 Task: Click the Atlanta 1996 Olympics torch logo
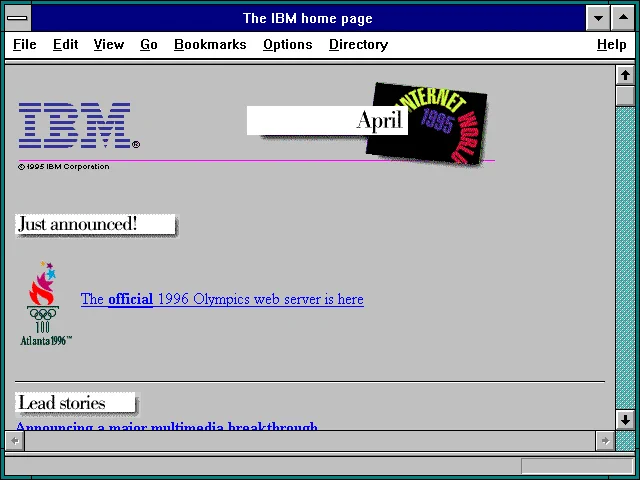pos(45,304)
